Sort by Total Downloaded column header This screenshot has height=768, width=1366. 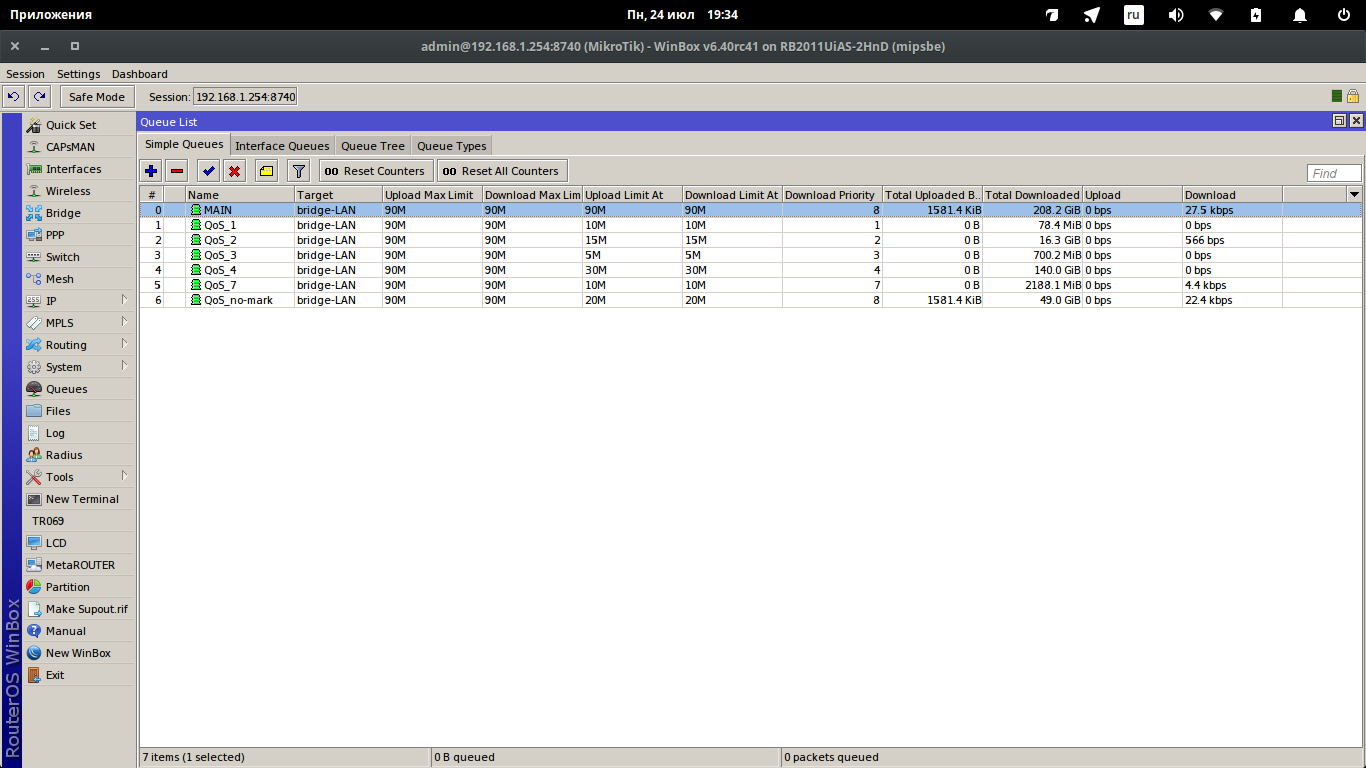click(1032, 194)
